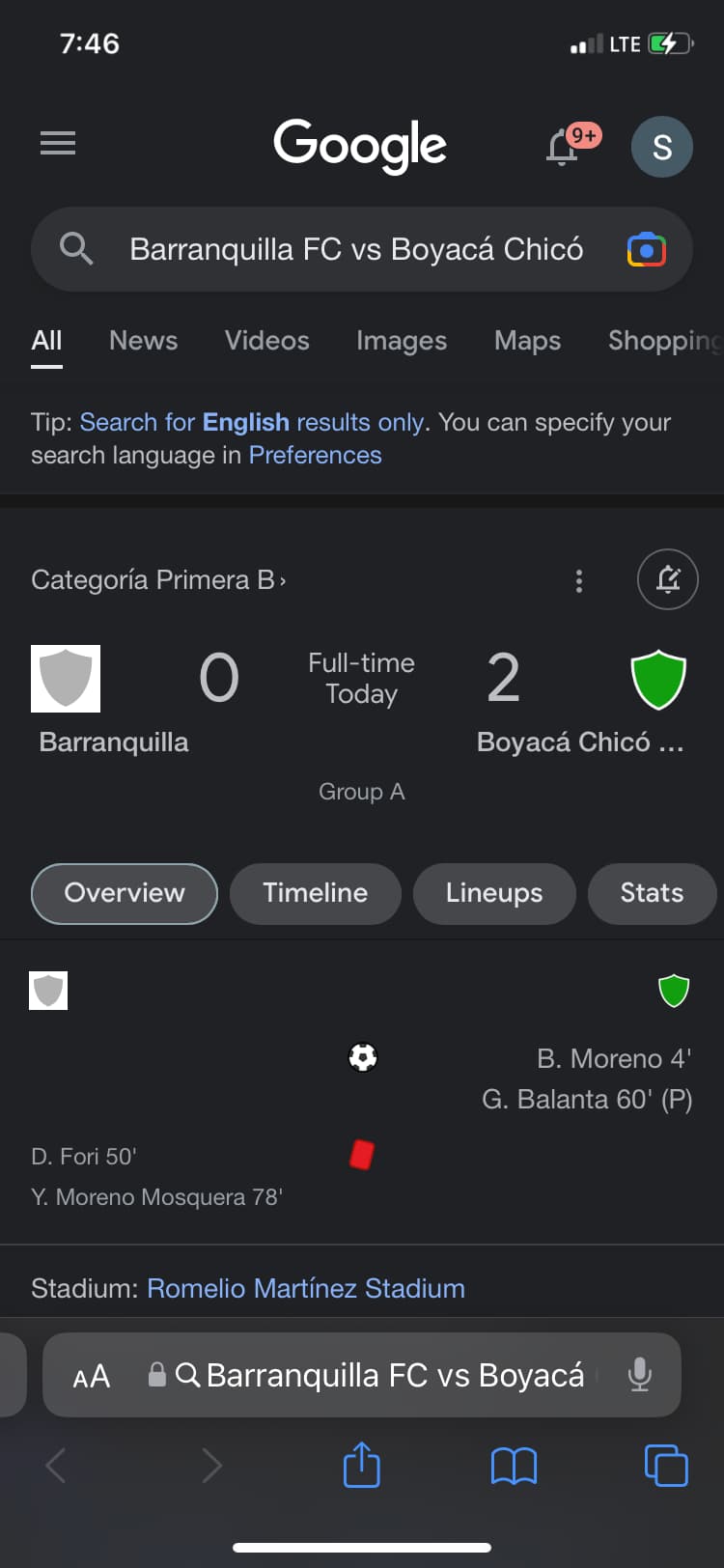Open the Romelio Martínez Stadium link

tap(305, 1288)
